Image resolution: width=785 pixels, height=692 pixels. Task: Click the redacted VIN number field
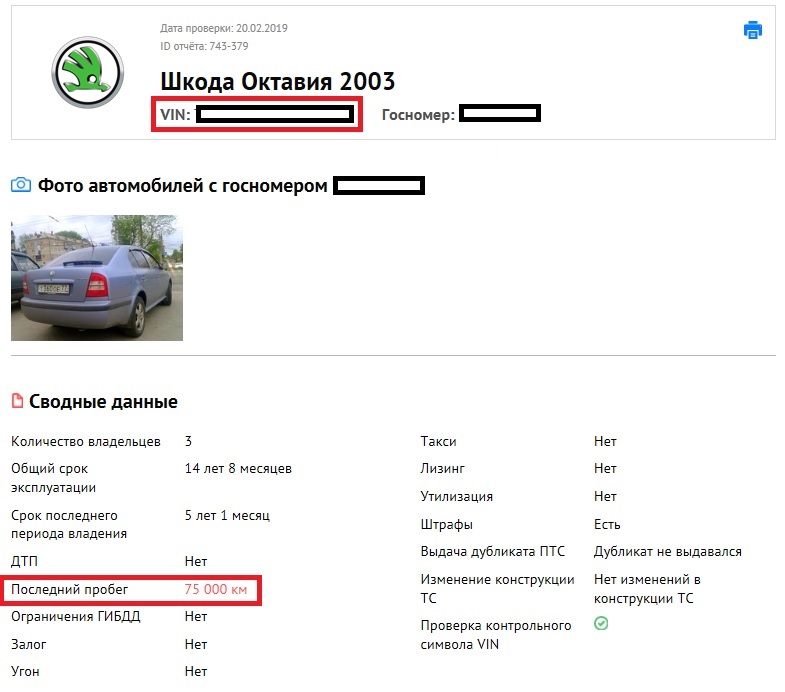tap(275, 115)
